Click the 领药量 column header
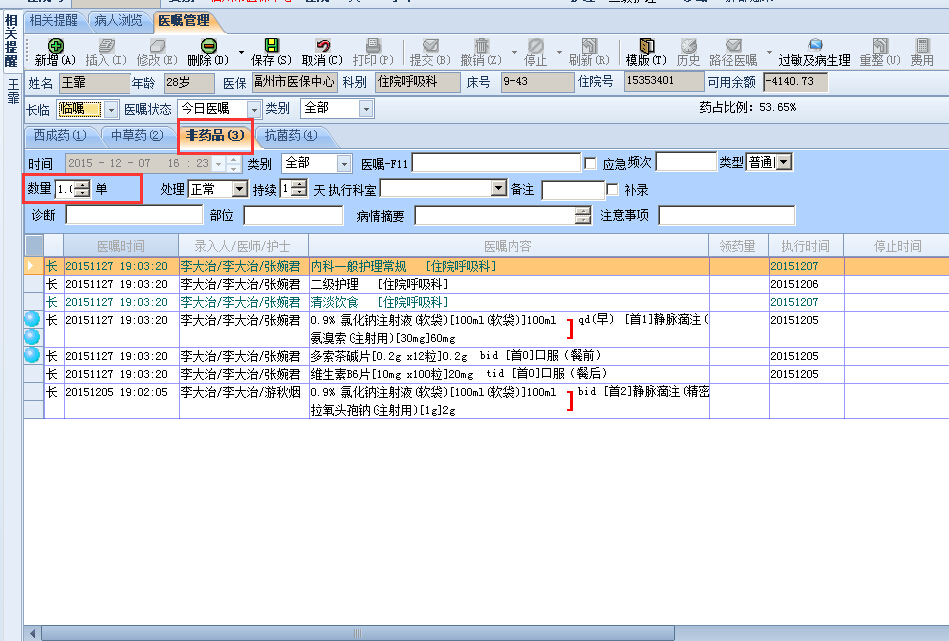The height and width of the screenshot is (641, 949). tap(738, 246)
